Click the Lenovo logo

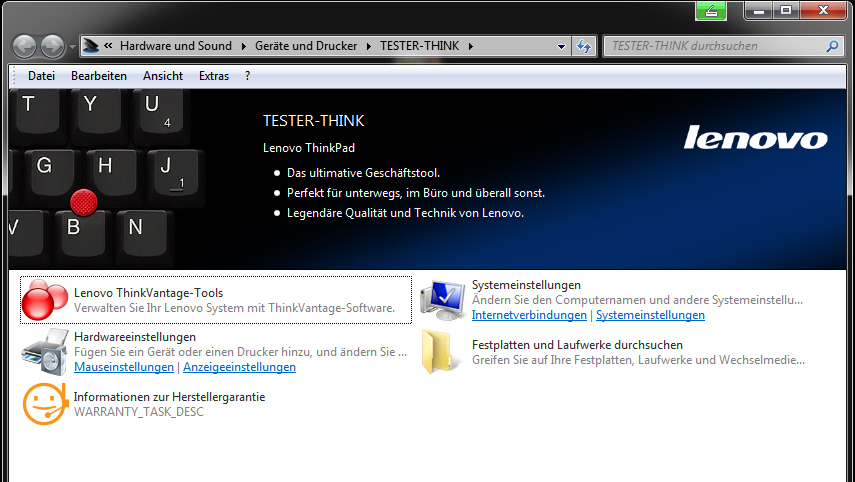click(756, 137)
